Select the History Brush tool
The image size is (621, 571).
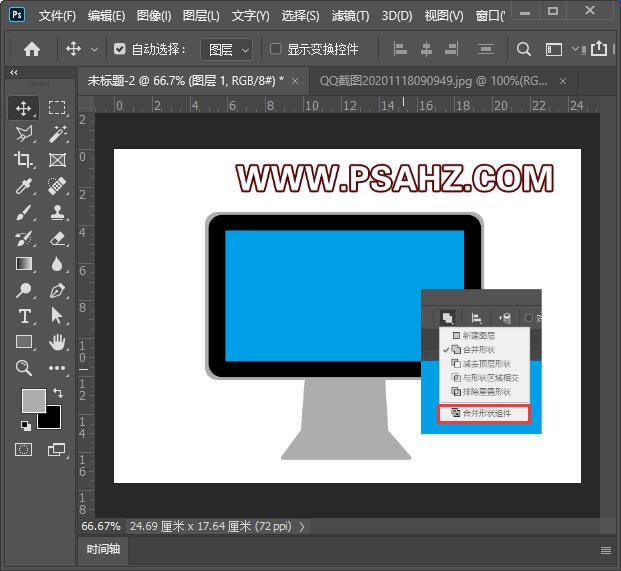pyautogui.click(x=24, y=238)
